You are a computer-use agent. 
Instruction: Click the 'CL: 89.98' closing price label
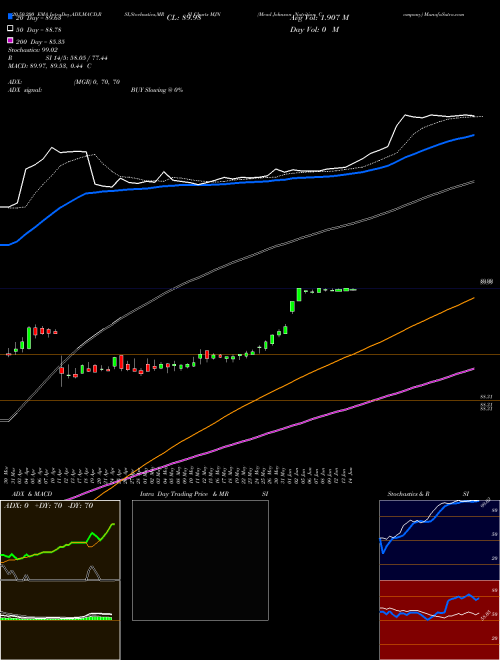[x=184, y=18]
